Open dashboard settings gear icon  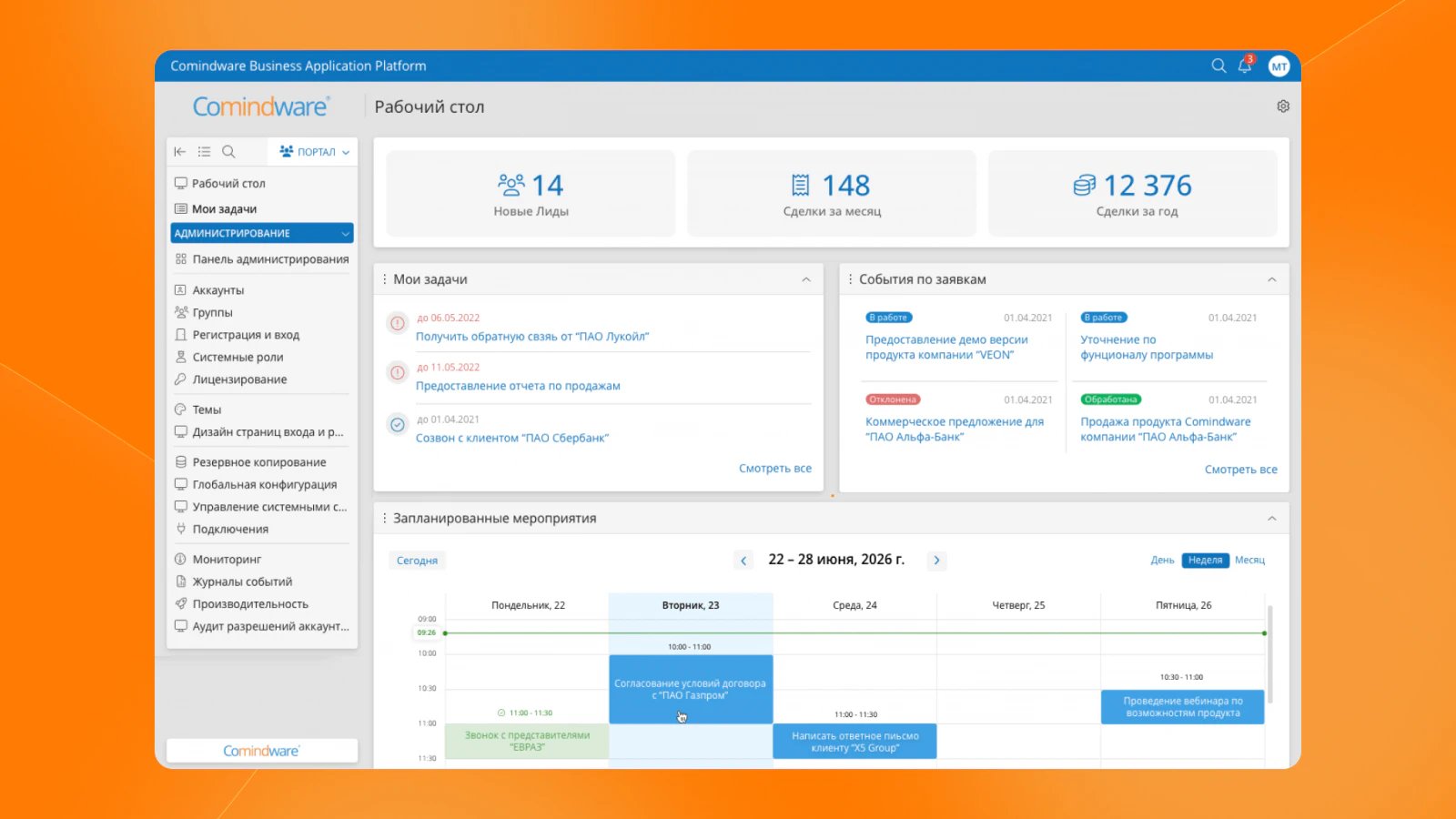[1283, 106]
